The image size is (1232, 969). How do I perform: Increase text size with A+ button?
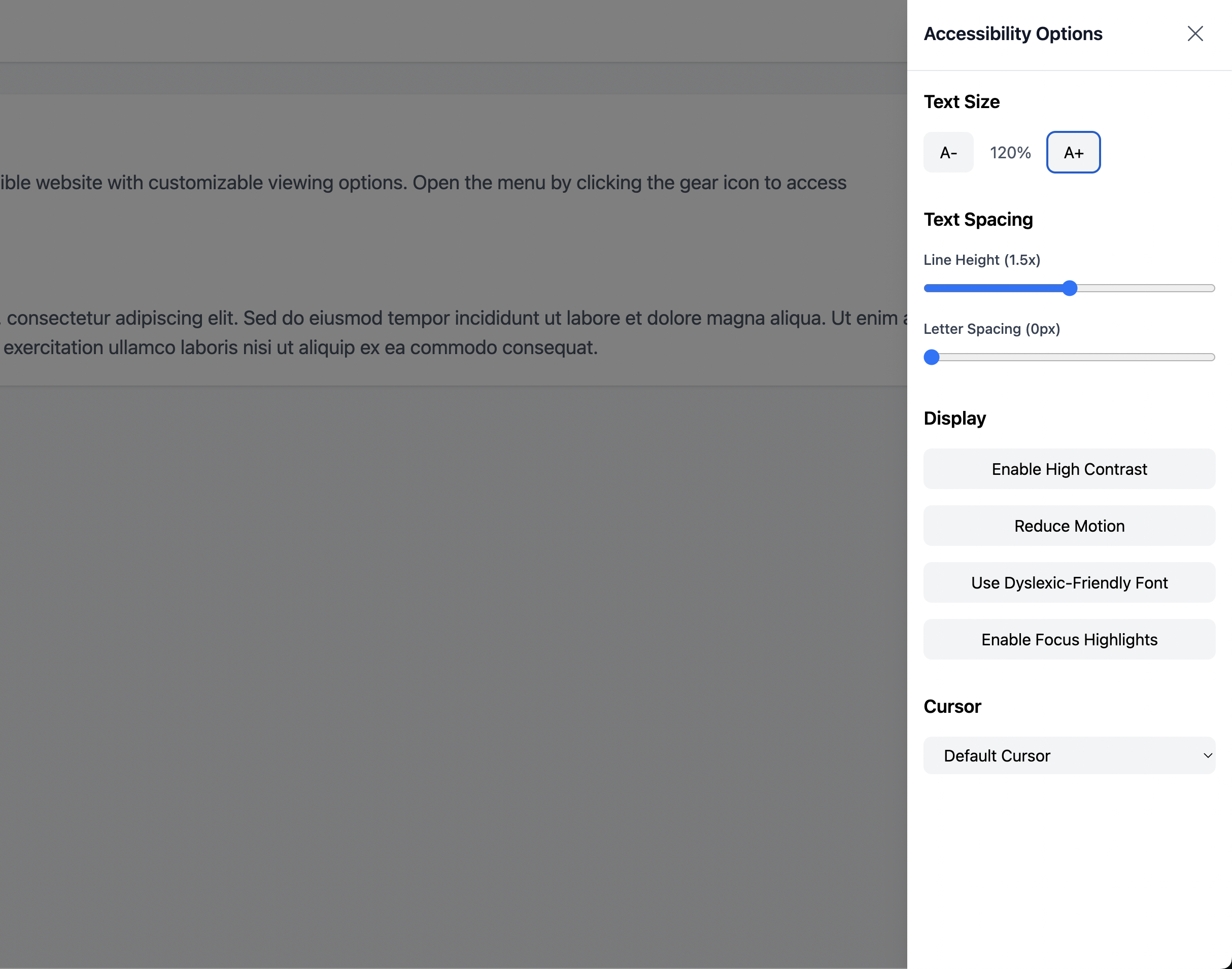[1073, 153]
